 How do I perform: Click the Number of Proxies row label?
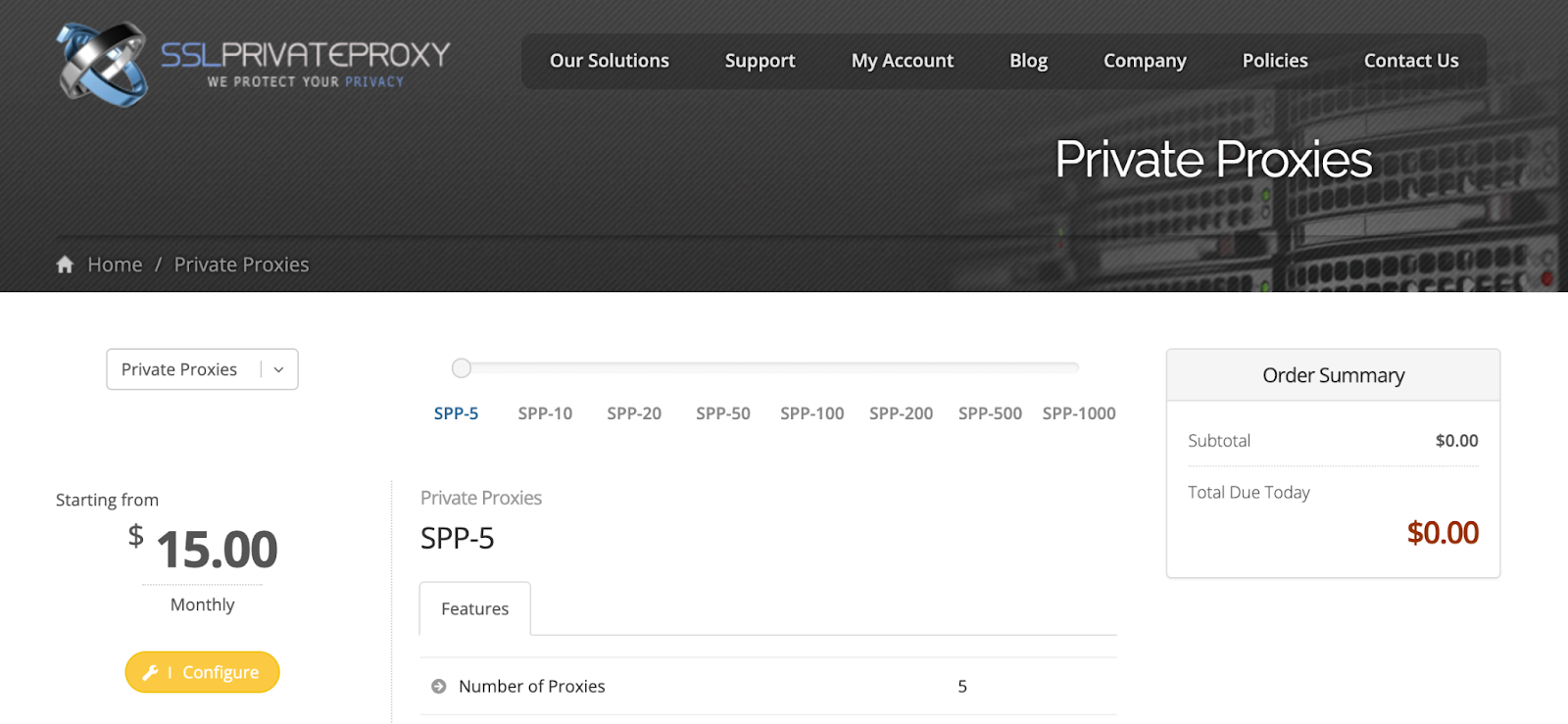pos(532,687)
